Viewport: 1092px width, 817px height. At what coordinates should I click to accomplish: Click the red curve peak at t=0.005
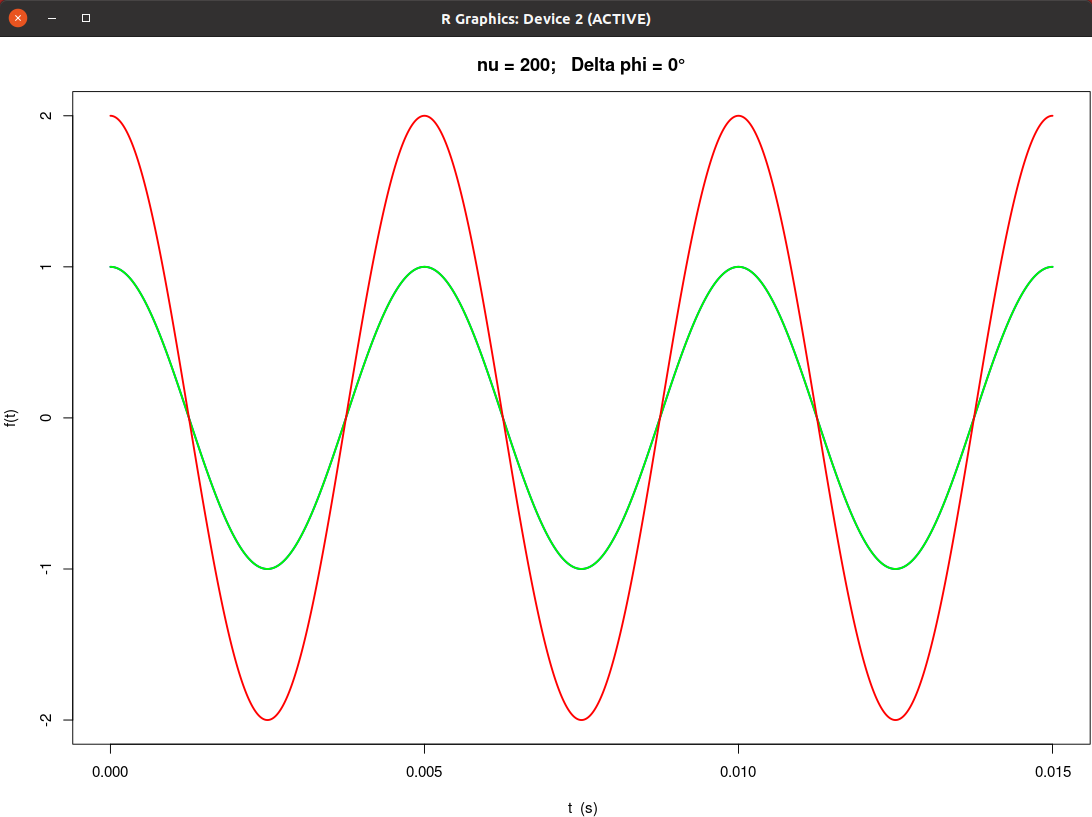(x=424, y=116)
